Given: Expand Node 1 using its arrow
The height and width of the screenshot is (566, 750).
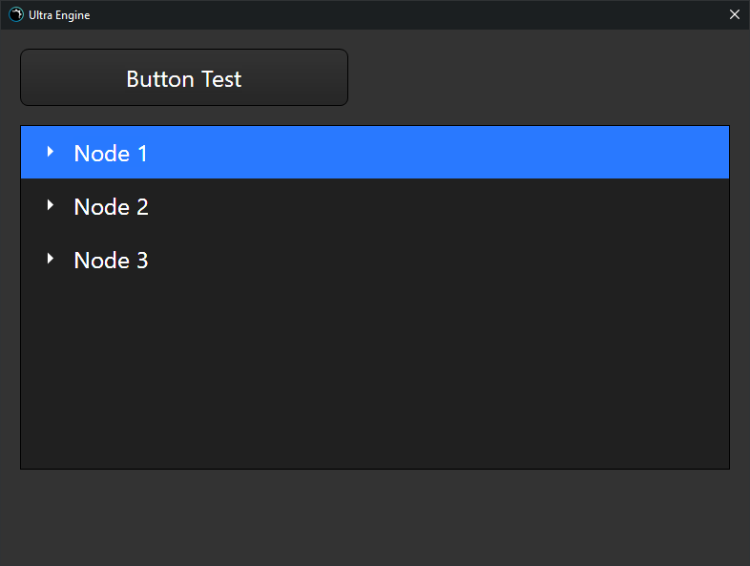Looking at the screenshot, I should tap(50, 152).
